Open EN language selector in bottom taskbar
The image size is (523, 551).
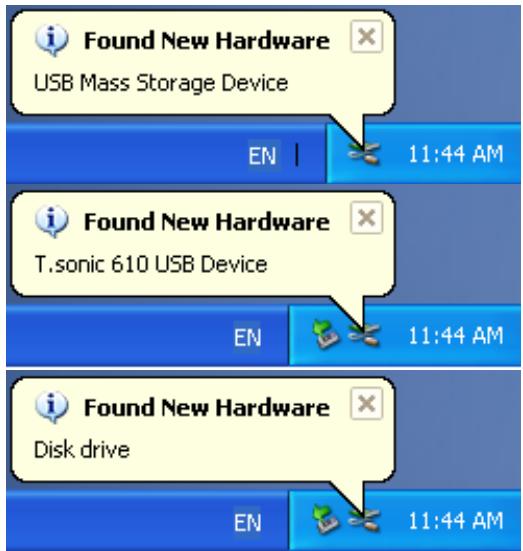point(247,522)
